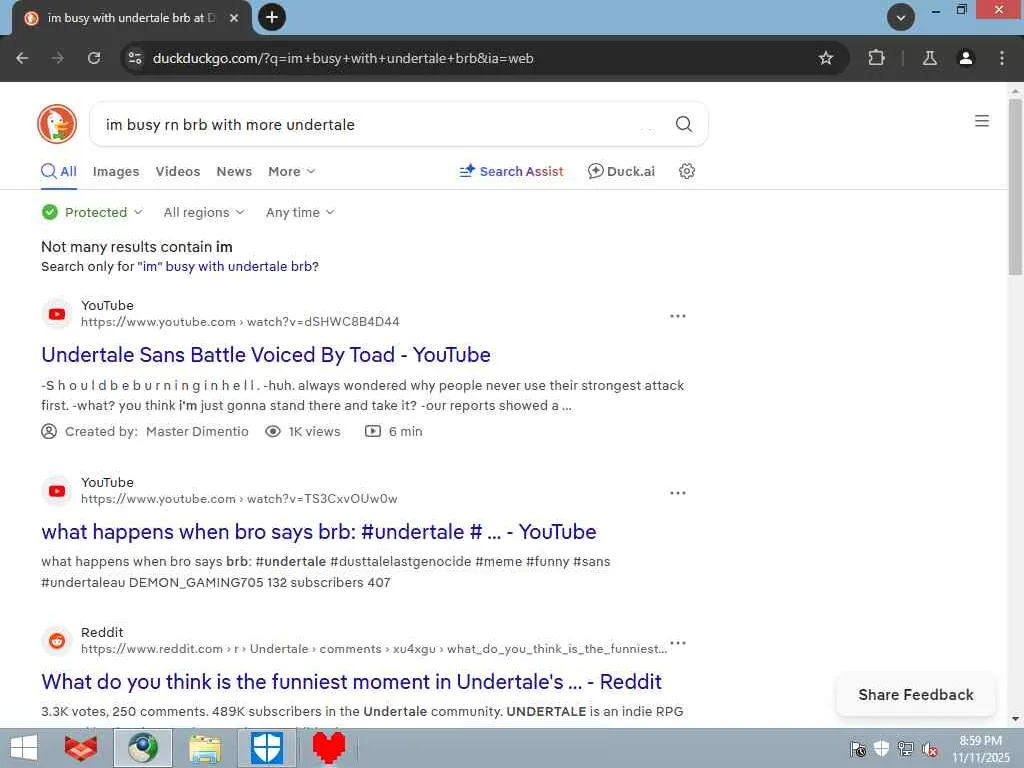The image size is (1024, 768).
Task: Click the Action Center flag tray icon
Action: [x=858, y=749]
